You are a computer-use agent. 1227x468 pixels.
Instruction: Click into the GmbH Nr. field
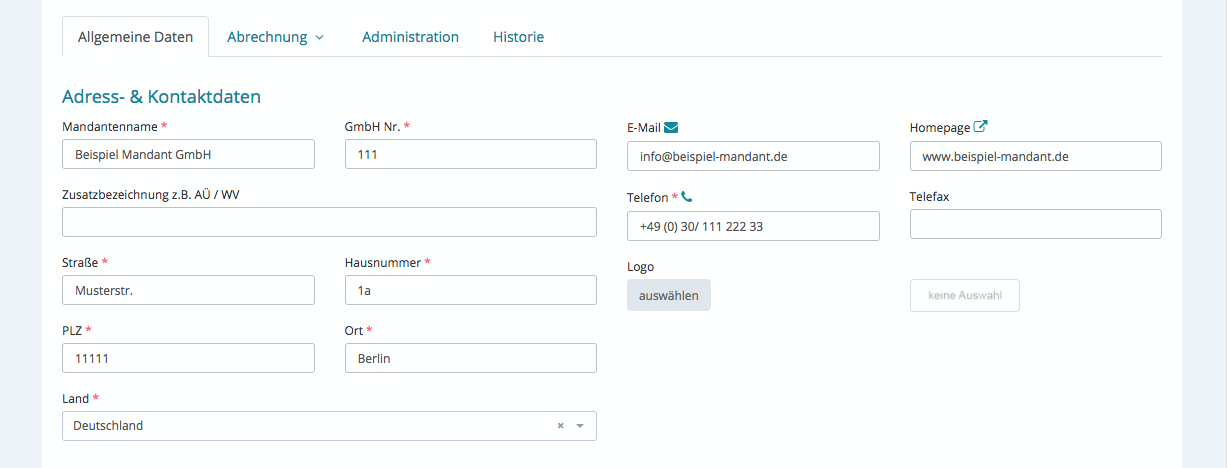pyautogui.click(x=470, y=155)
